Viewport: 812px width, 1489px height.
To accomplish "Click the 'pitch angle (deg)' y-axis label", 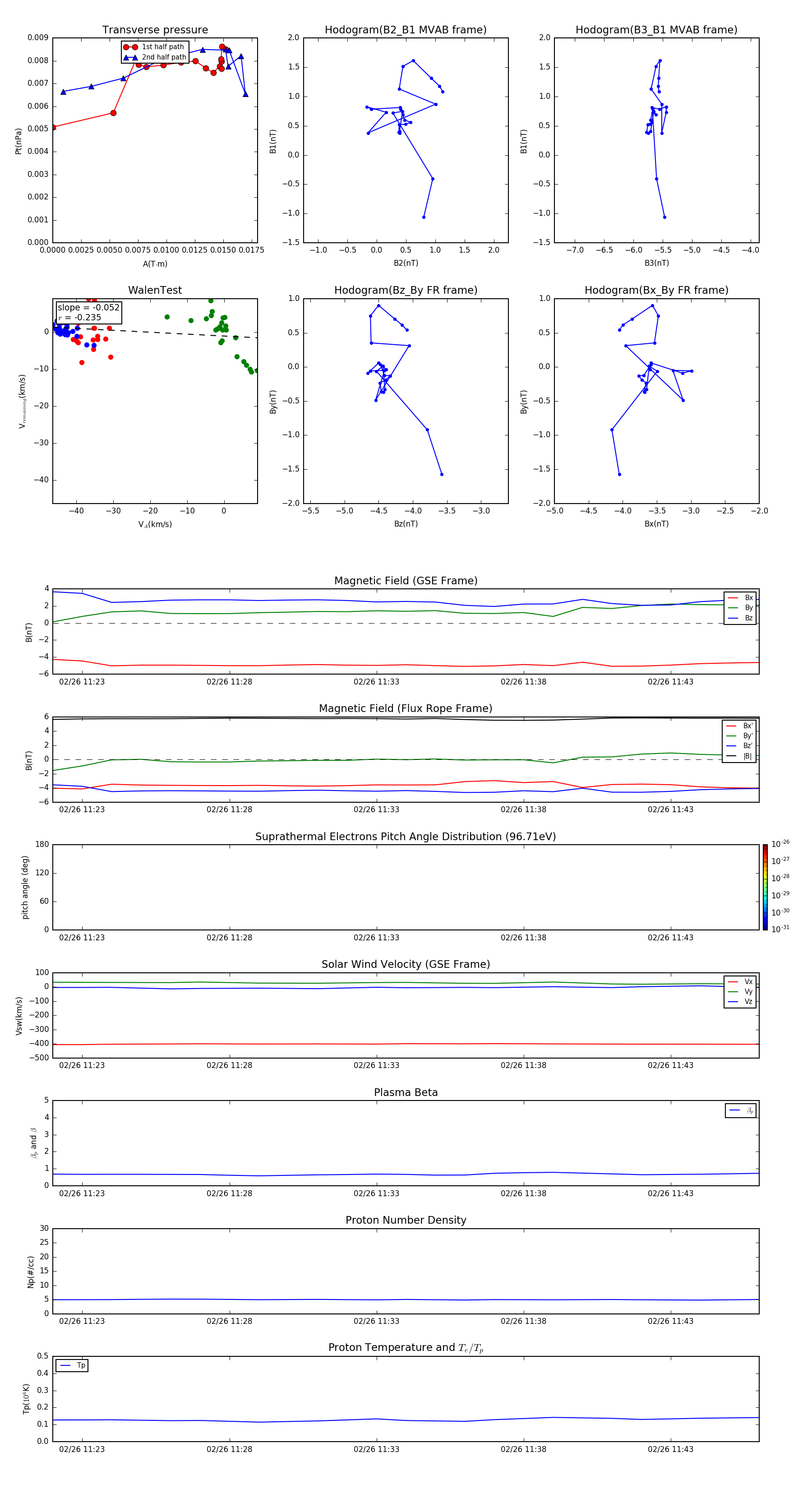I will [x=25, y=887].
